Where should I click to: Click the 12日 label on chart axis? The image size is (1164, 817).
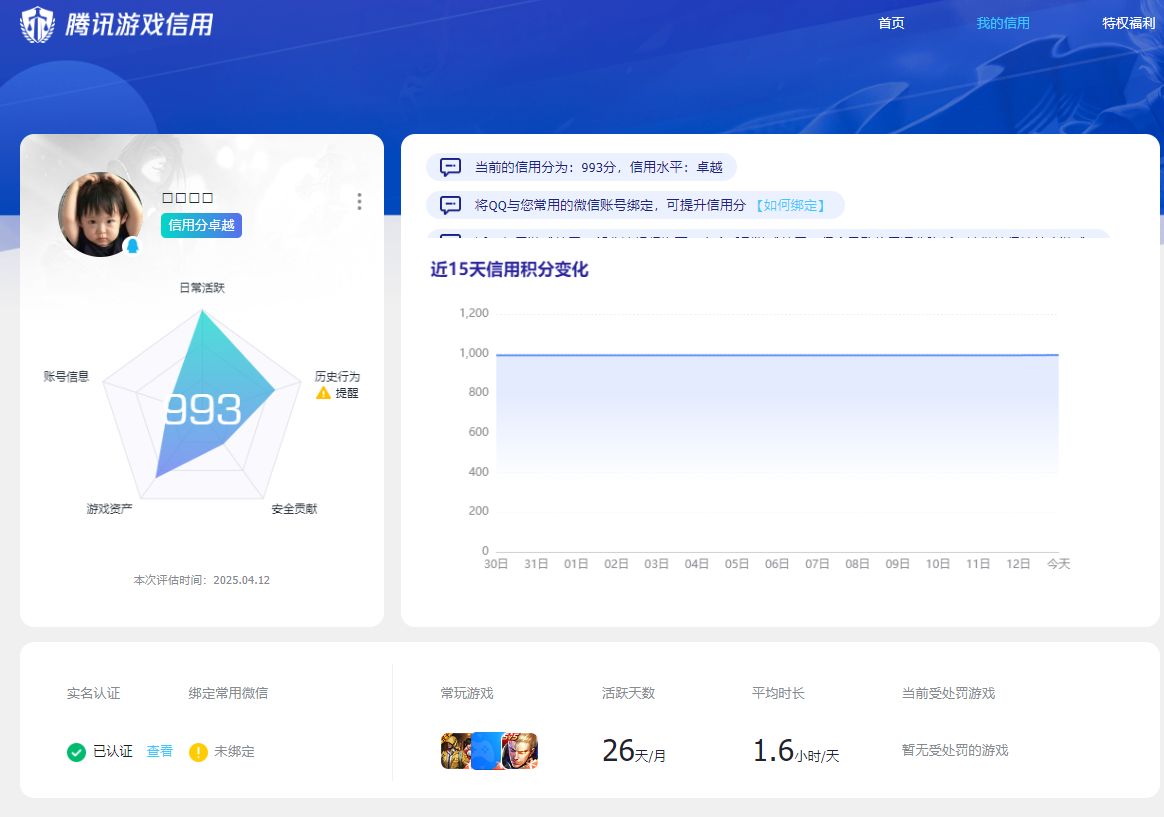[x=1018, y=564]
